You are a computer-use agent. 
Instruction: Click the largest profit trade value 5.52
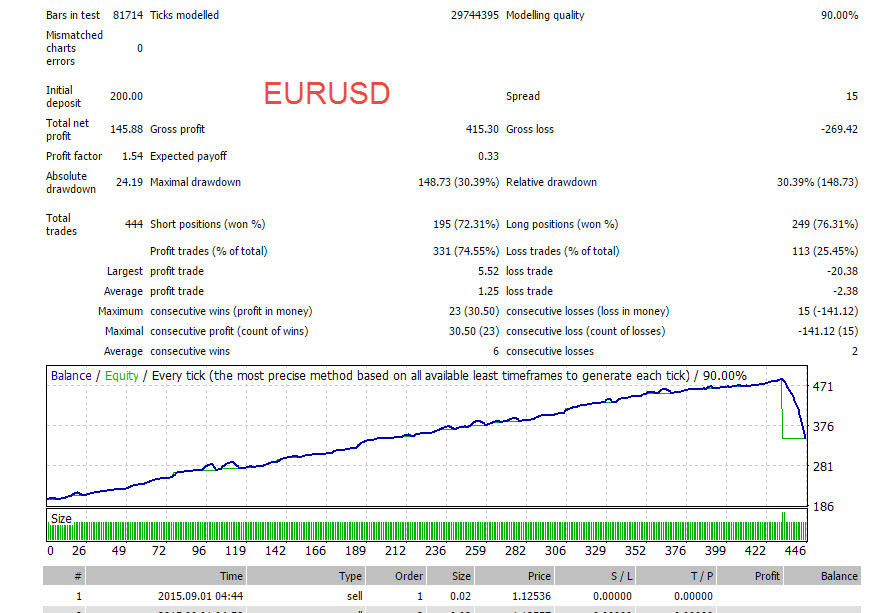coord(488,272)
